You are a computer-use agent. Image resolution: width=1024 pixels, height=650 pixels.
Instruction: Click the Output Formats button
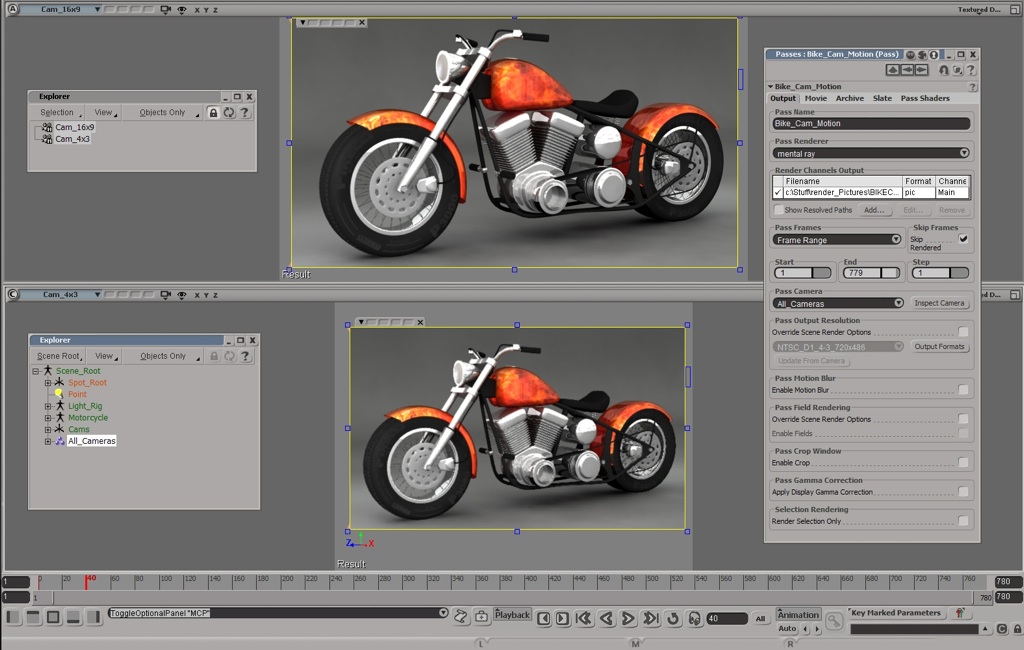coord(938,347)
